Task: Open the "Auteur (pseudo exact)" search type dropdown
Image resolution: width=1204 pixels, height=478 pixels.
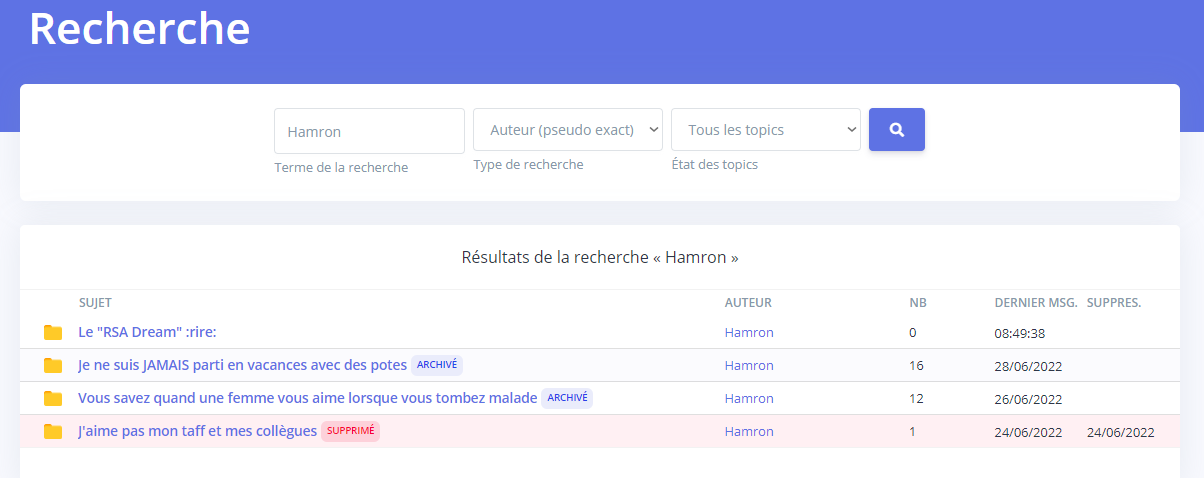Action: tap(567, 130)
